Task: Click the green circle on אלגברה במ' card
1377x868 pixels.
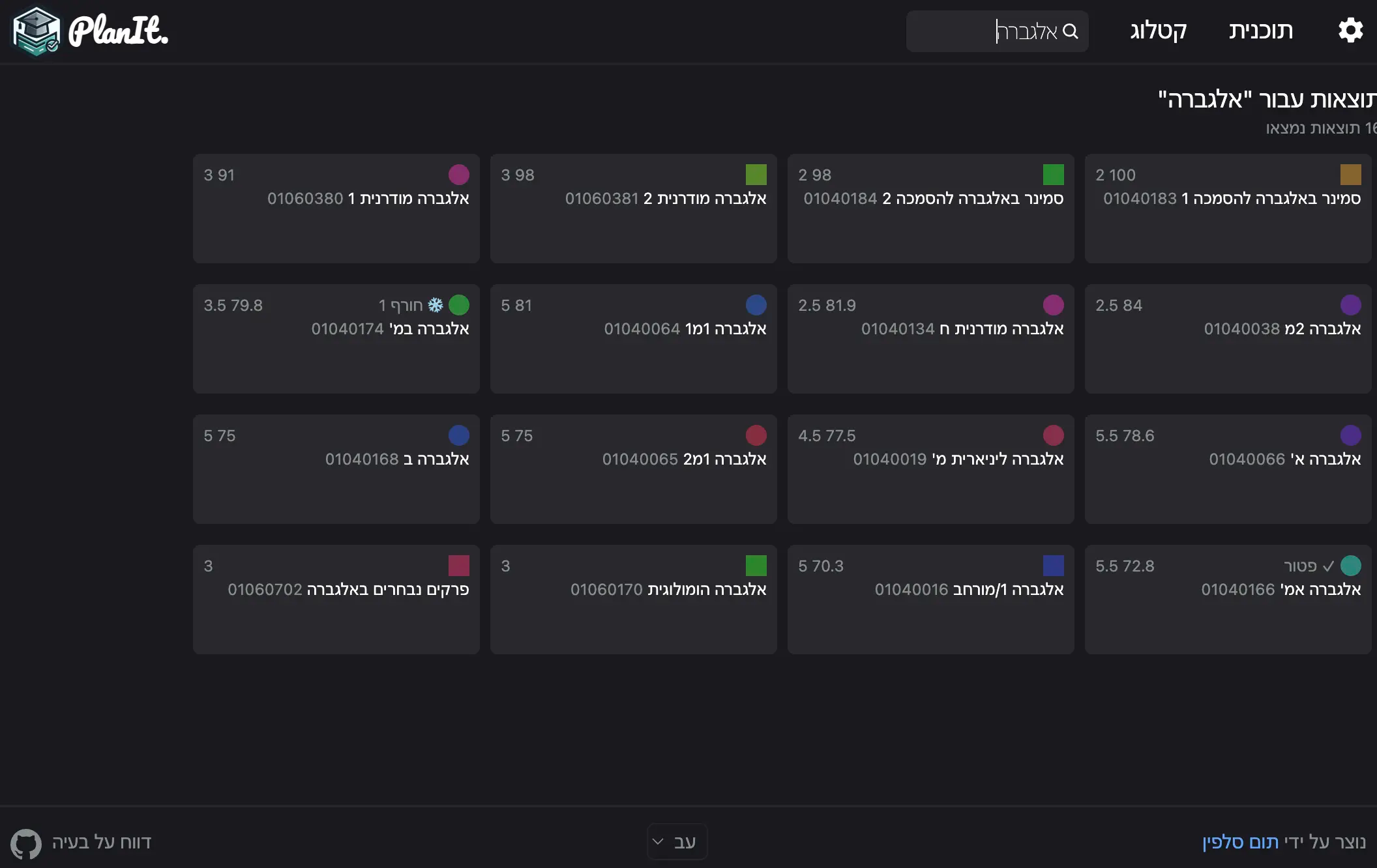Action: pyautogui.click(x=459, y=305)
